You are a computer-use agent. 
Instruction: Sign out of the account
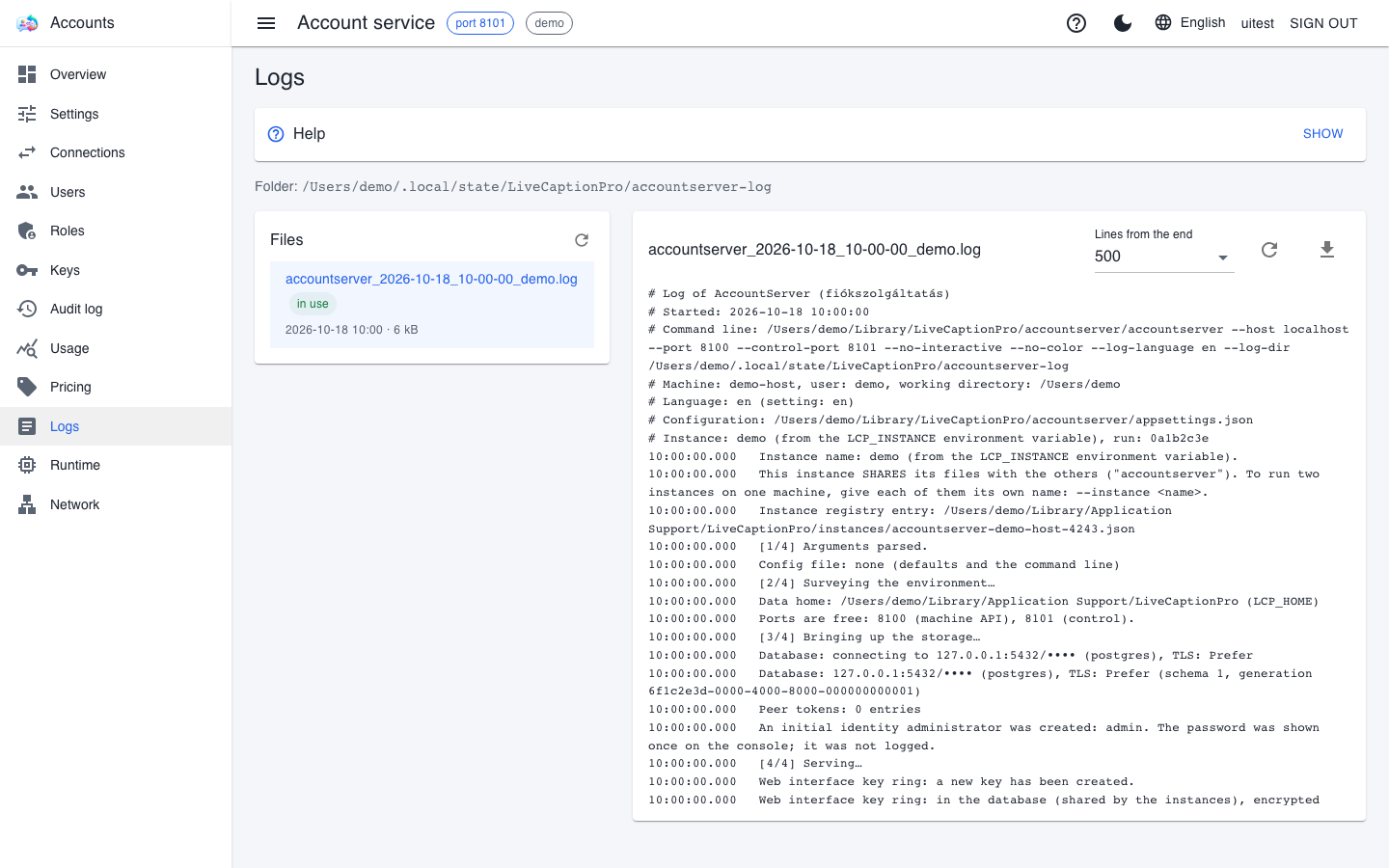tap(1323, 23)
